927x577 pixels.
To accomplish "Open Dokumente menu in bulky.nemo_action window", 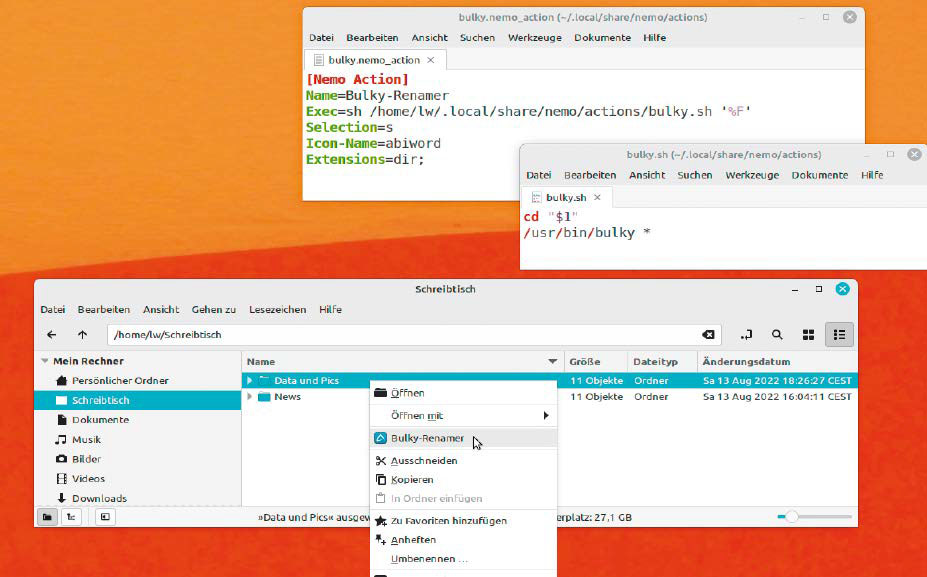I will coord(602,37).
